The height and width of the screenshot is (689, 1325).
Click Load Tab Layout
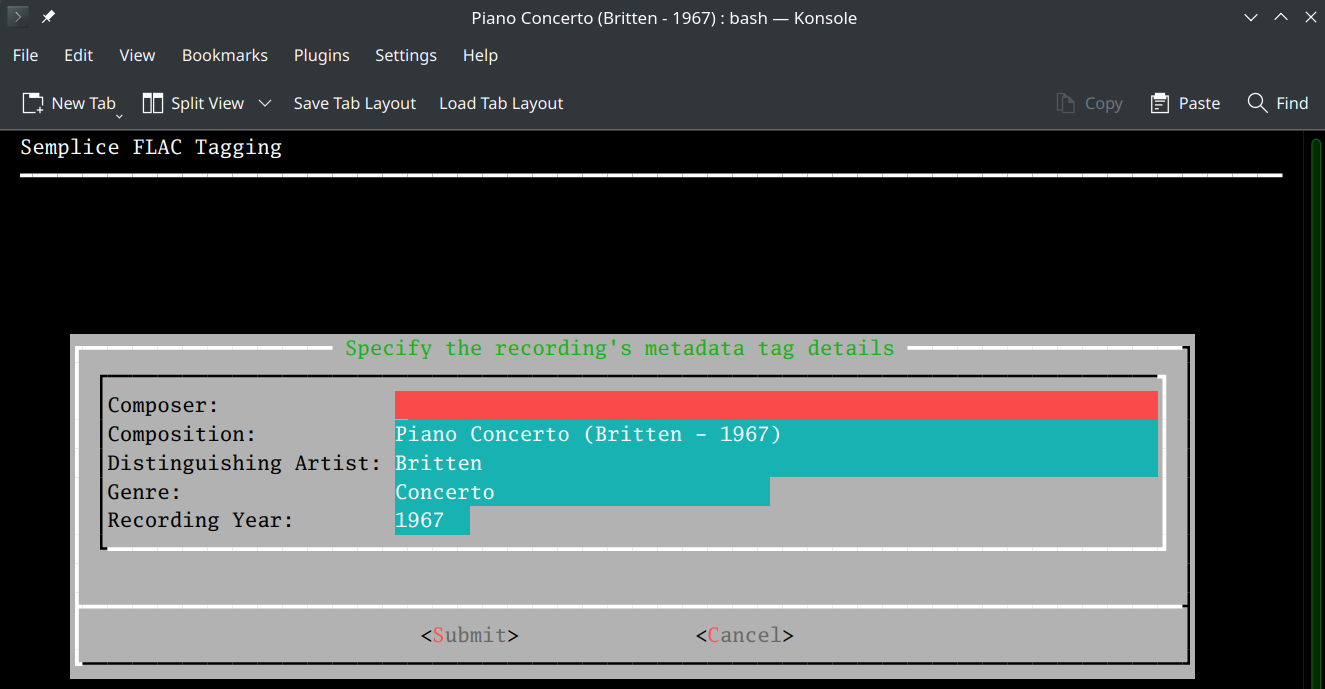[501, 103]
